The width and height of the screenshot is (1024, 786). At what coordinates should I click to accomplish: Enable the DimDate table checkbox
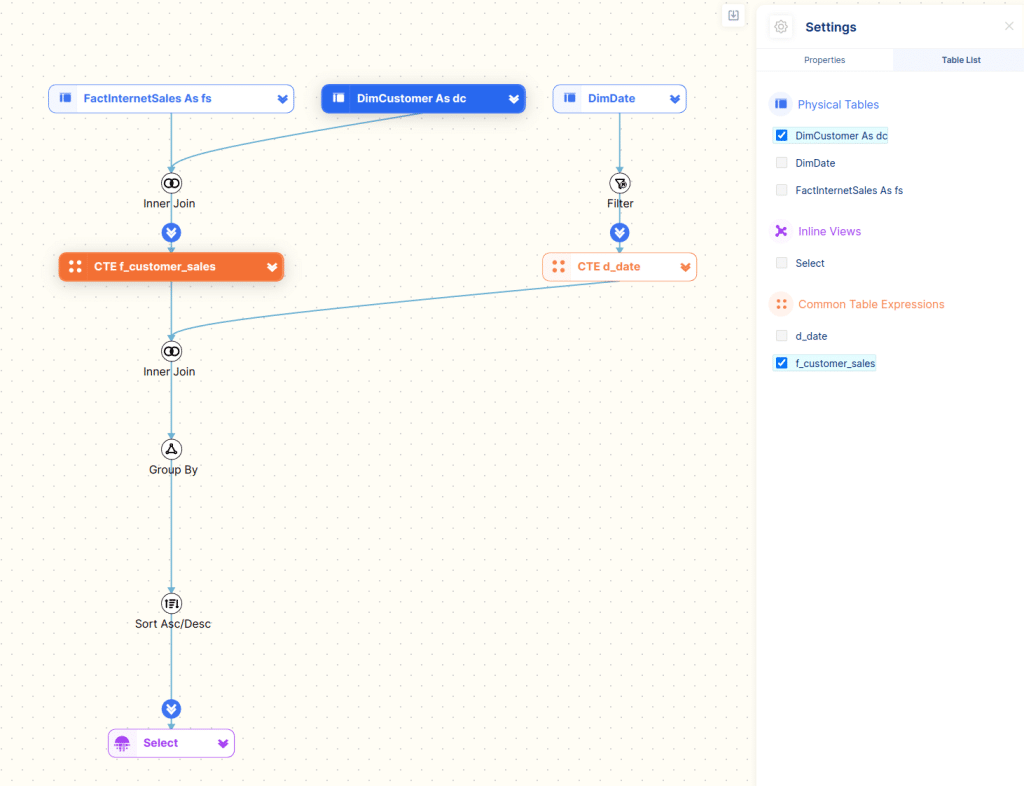point(782,162)
